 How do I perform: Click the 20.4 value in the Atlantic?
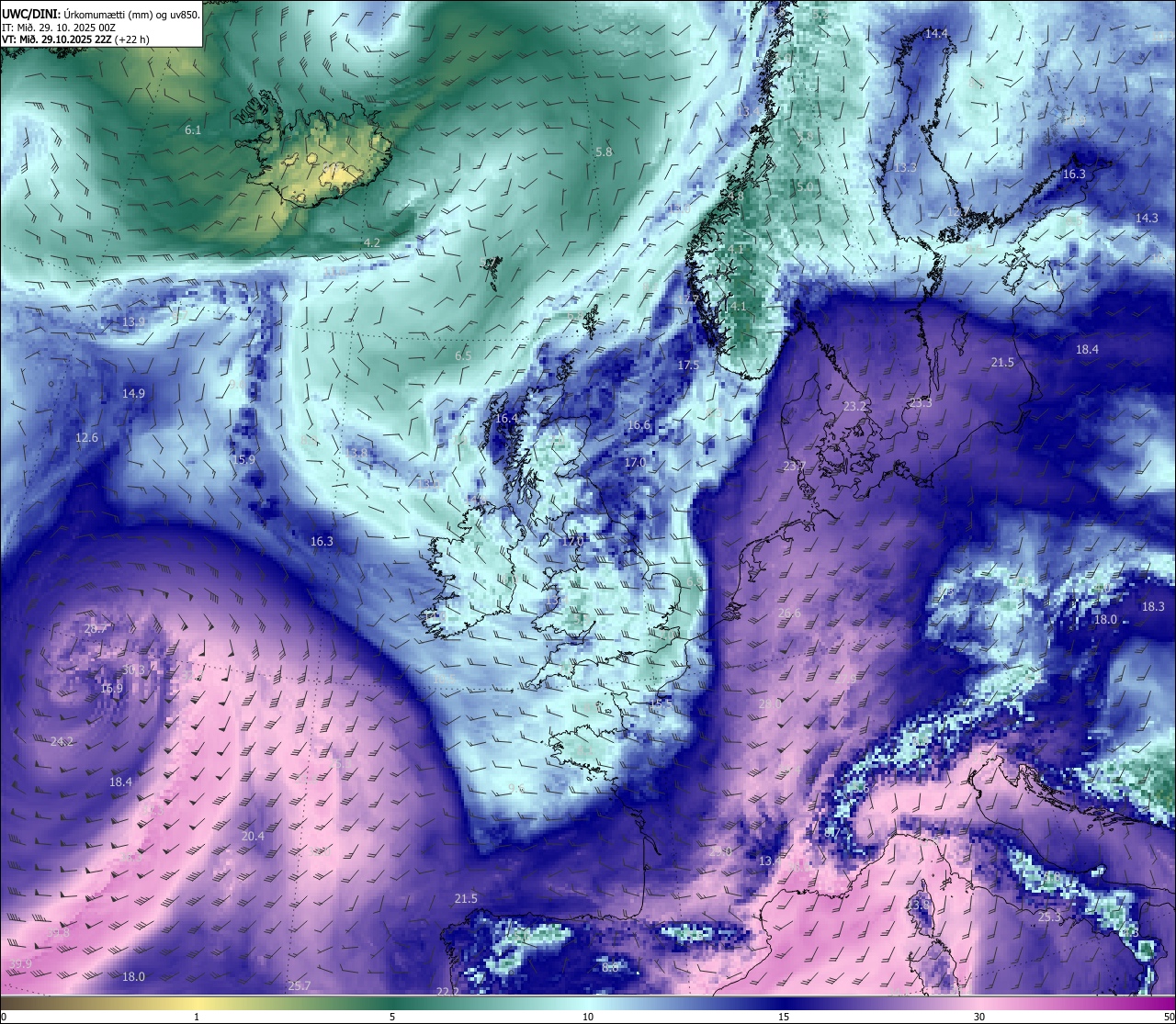253,836
